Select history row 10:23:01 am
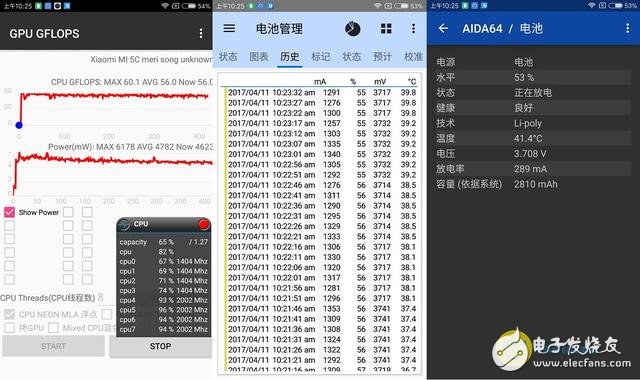This screenshot has height=380, width=640. coord(322,154)
